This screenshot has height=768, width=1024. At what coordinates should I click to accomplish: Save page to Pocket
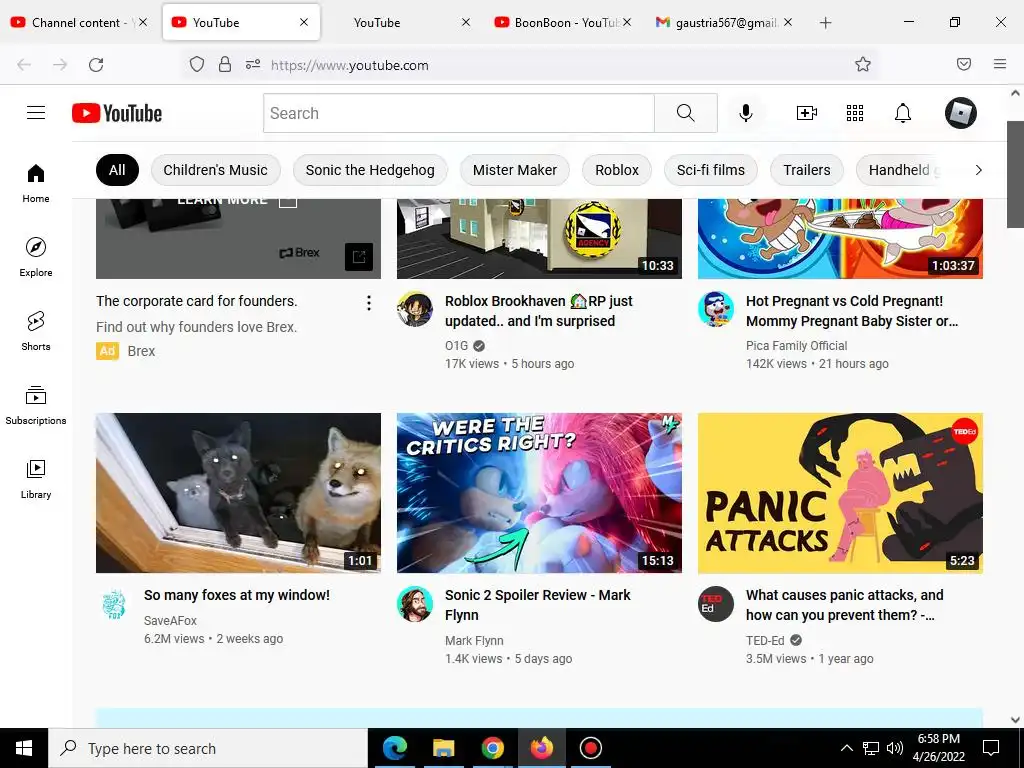click(964, 64)
